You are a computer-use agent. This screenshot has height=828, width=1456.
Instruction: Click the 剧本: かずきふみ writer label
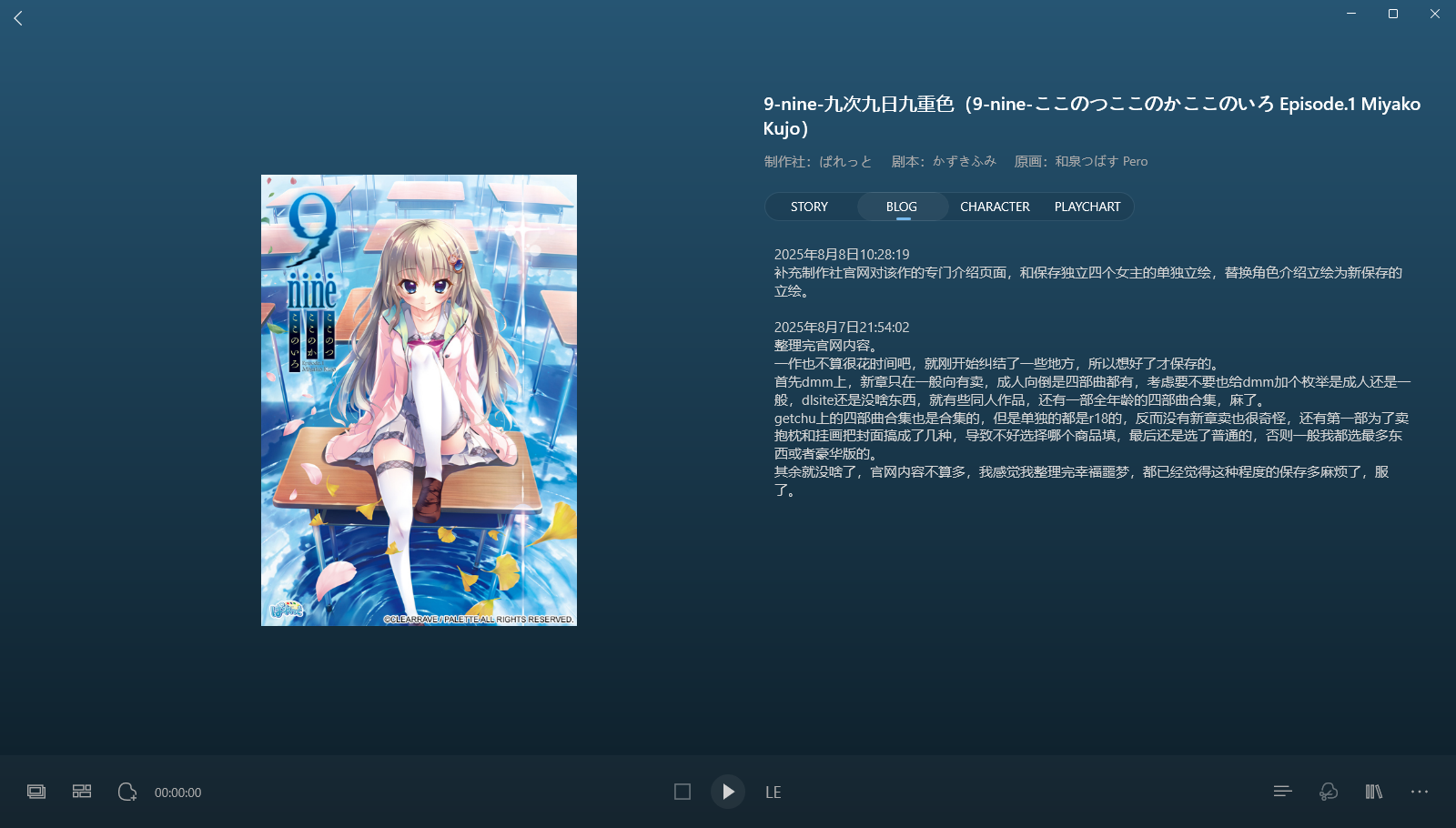[944, 161]
